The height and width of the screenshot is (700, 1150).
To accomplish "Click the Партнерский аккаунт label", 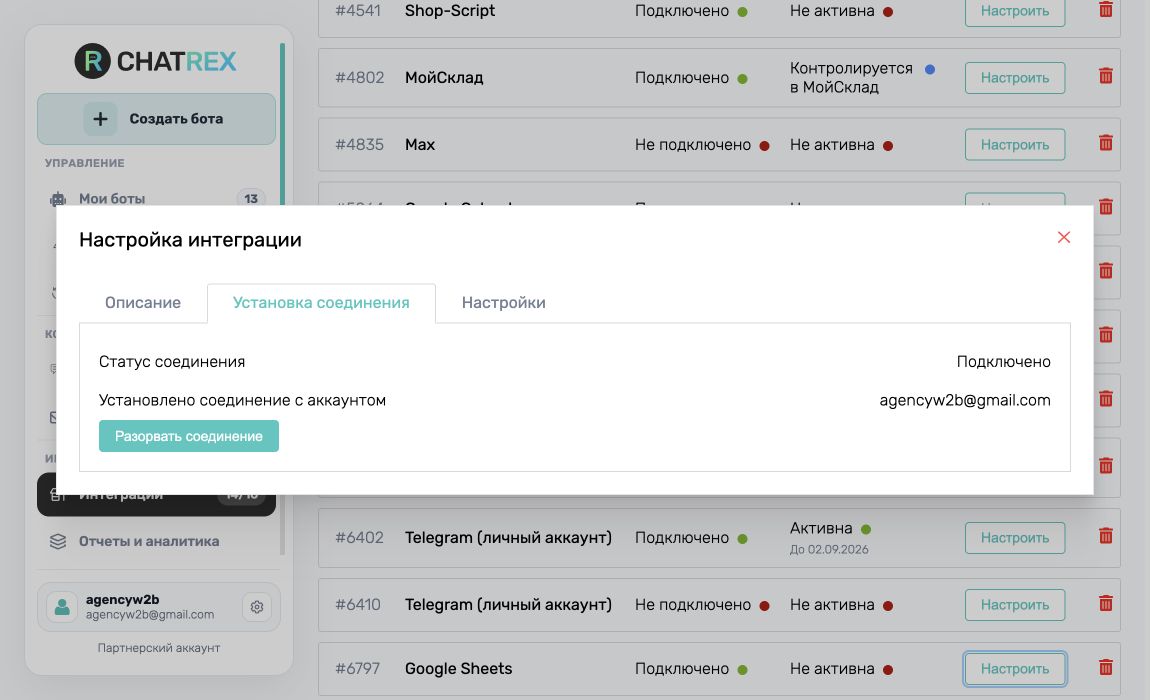I will pos(158,648).
